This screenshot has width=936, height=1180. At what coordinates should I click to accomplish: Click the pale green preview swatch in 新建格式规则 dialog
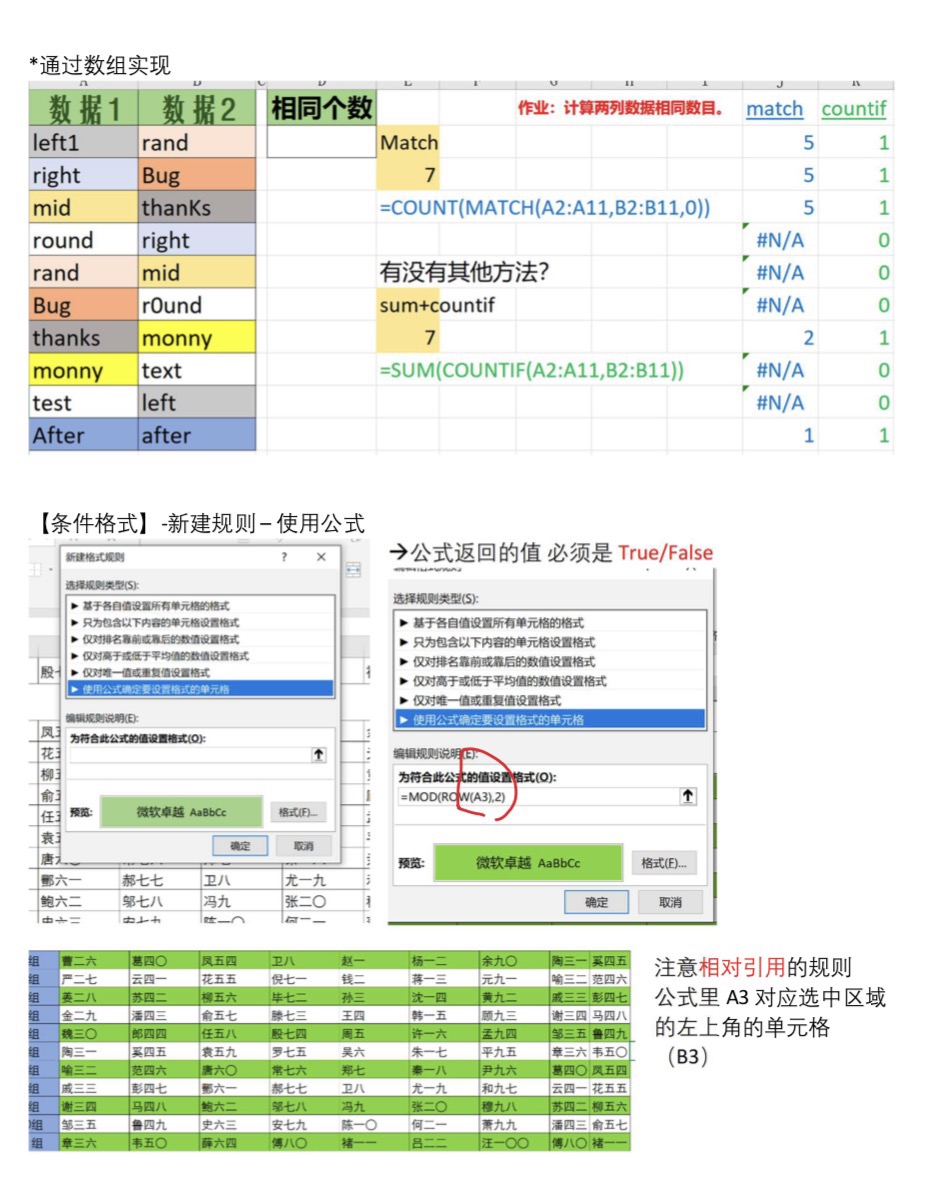(x=181, y=812)
